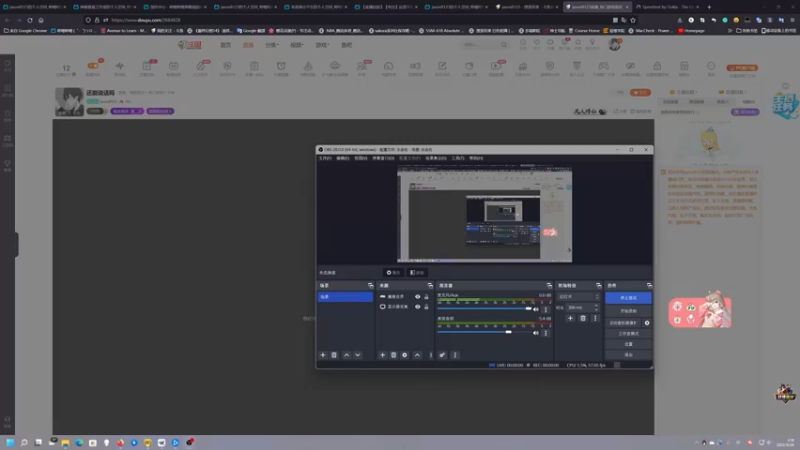
Task: Pop out the Scenes dock panel
Action: 370,285
